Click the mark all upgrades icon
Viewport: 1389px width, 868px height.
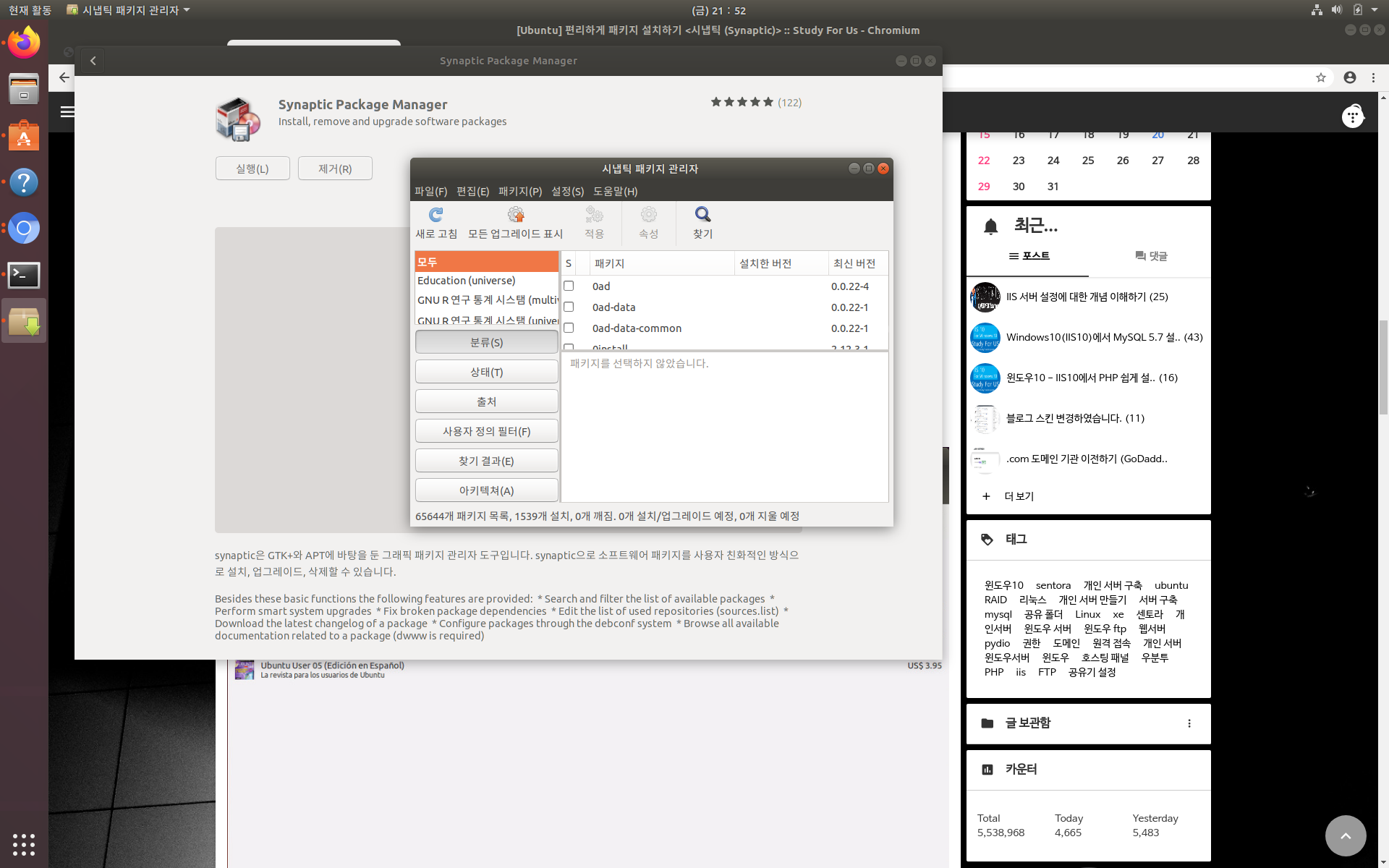click(x=515, y=215)
